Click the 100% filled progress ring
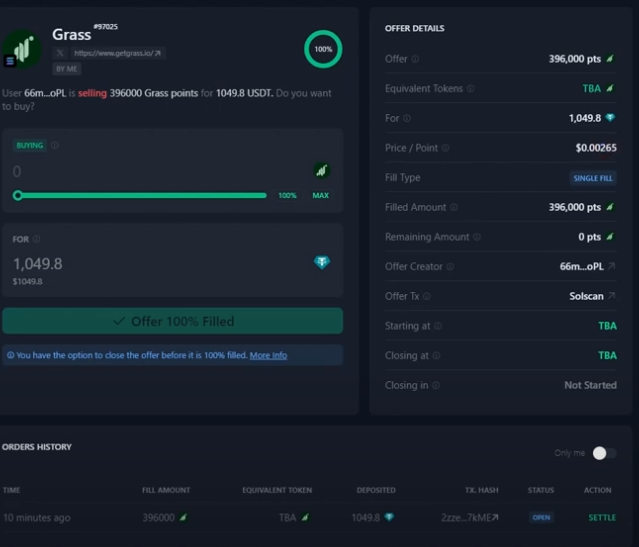639x547 pixels. tap(323, 49)
